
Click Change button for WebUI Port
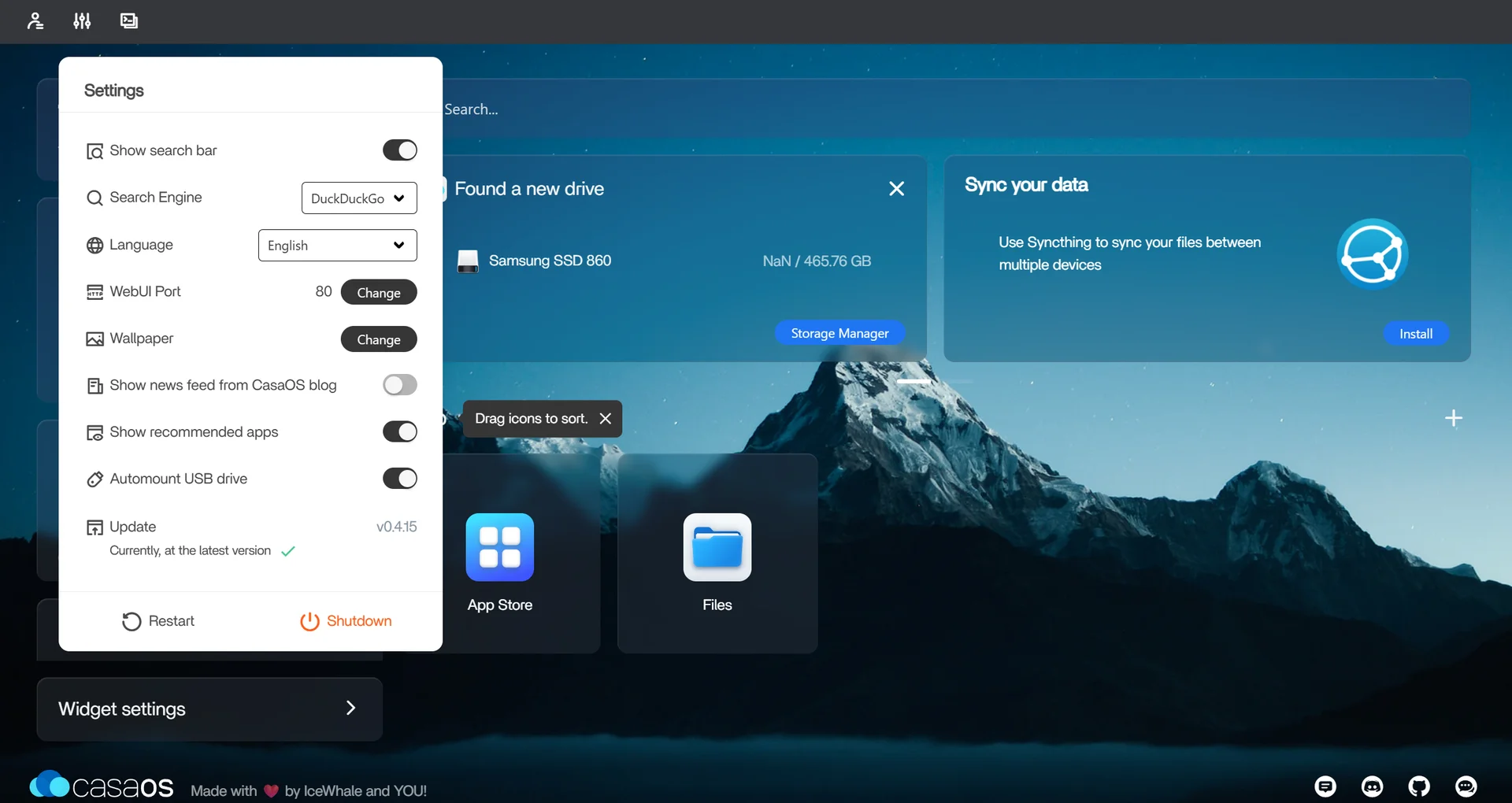[379, 292]
